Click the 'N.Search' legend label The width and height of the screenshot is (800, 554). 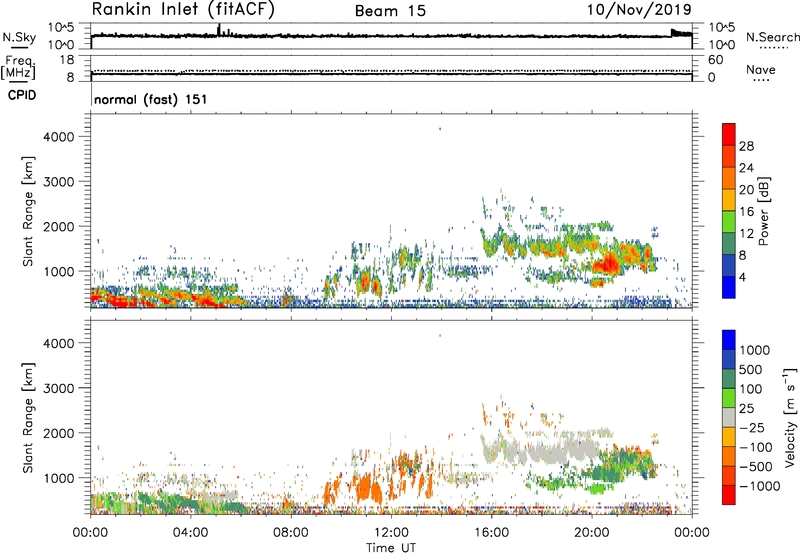point(772,37)
